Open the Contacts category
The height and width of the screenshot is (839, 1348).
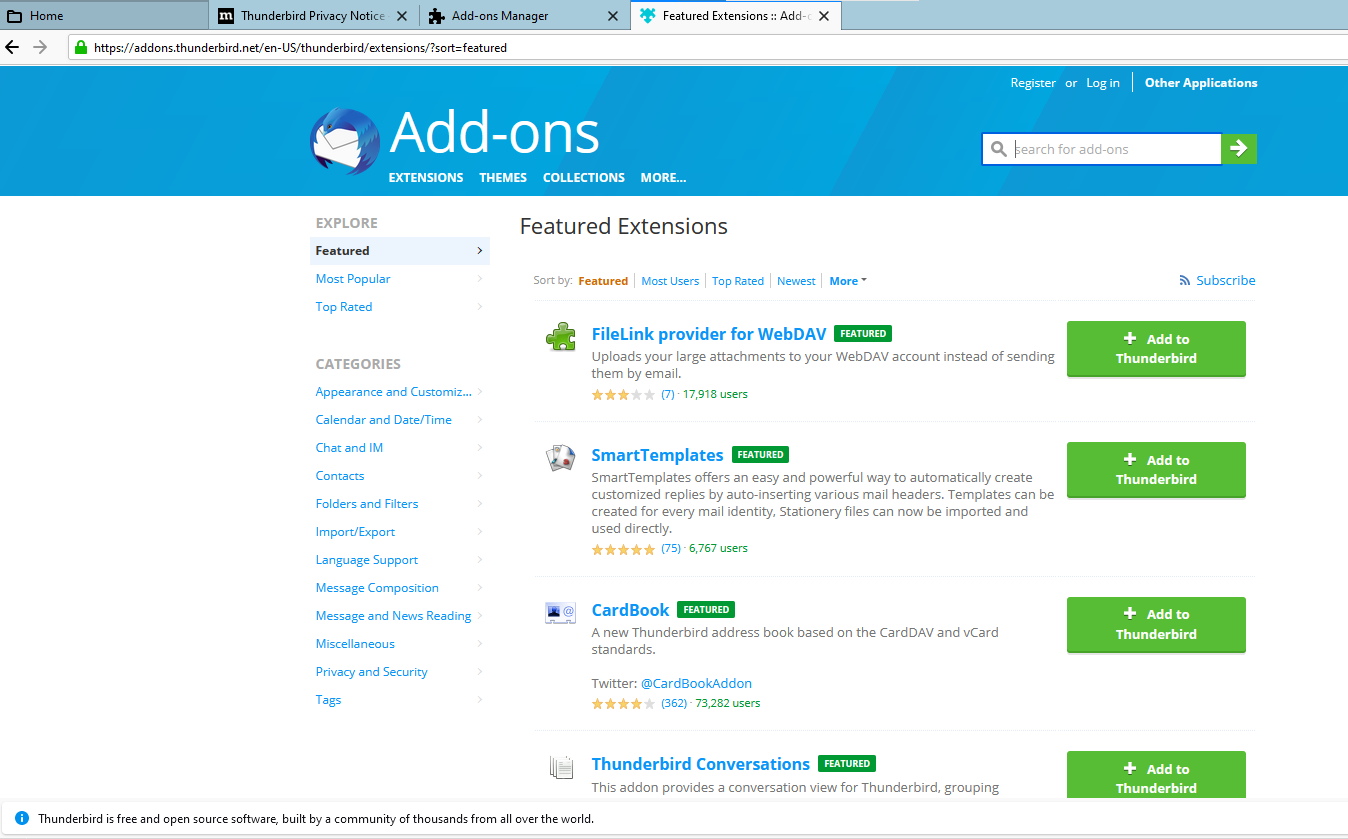click(400, 476)
